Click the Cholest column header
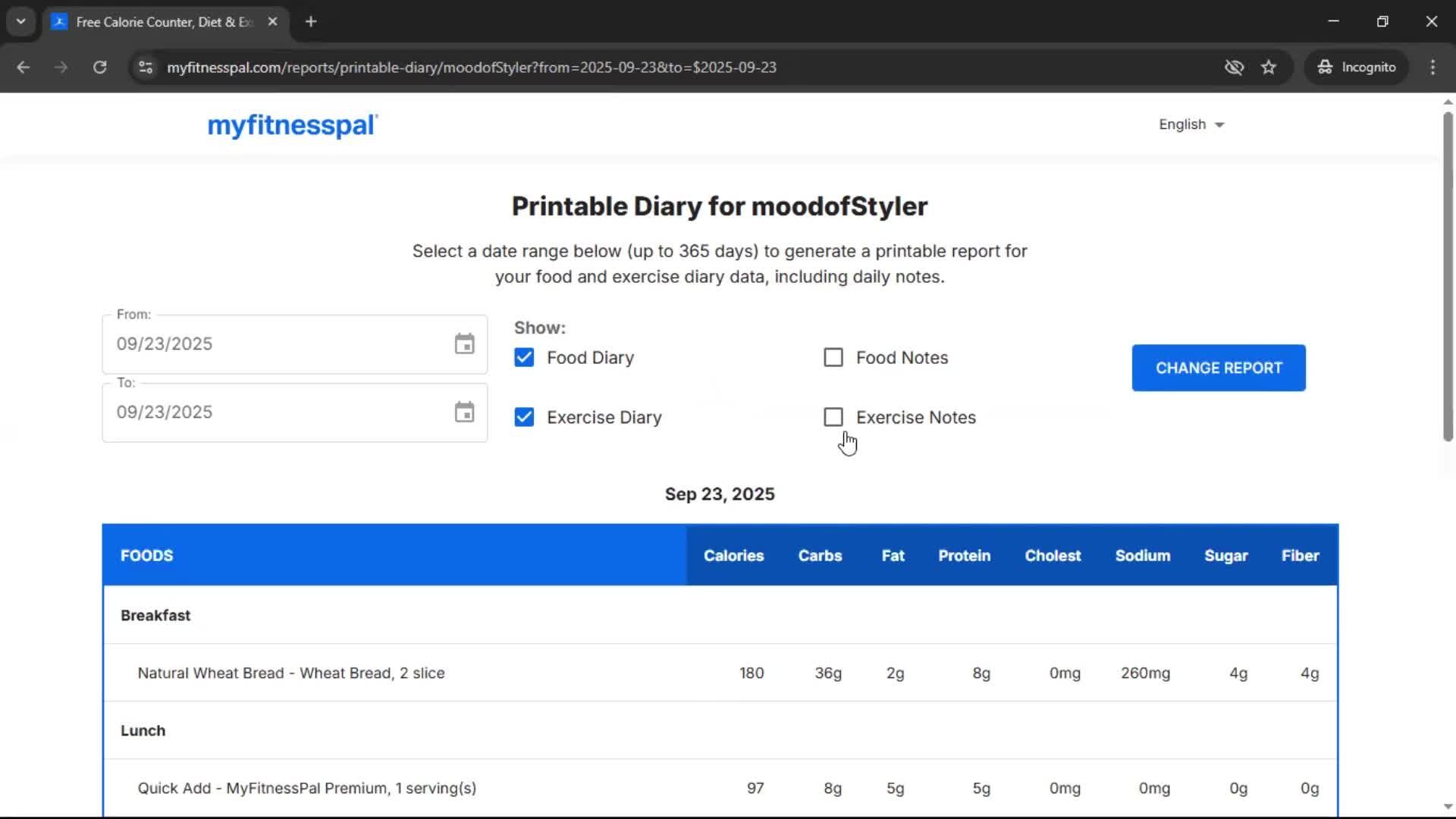The height and width of the screenshot is (819, 1456). [x=1053, y=555]
